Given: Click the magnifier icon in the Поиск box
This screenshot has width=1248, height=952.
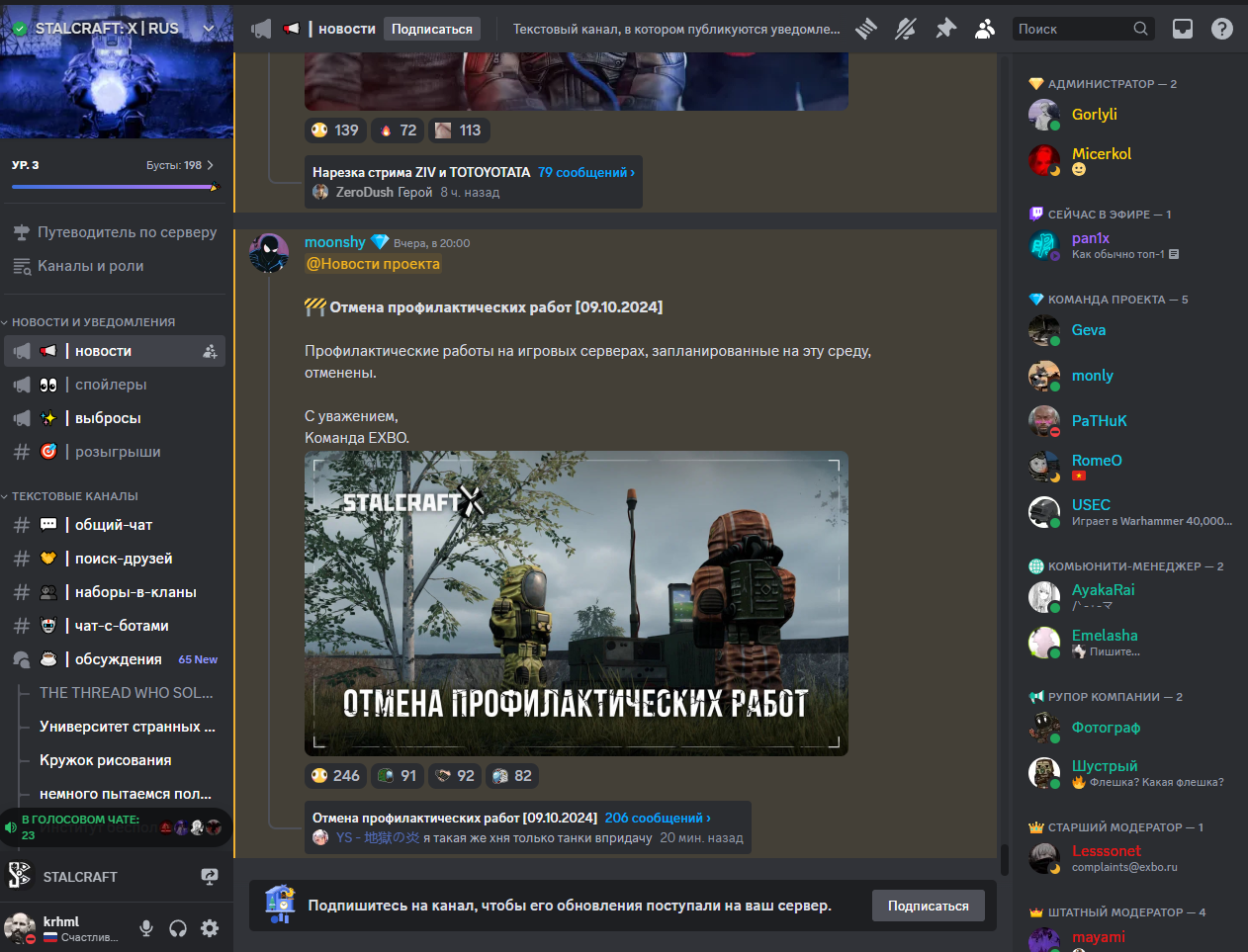Looking at the screenshot, I should coord(1141,29).
